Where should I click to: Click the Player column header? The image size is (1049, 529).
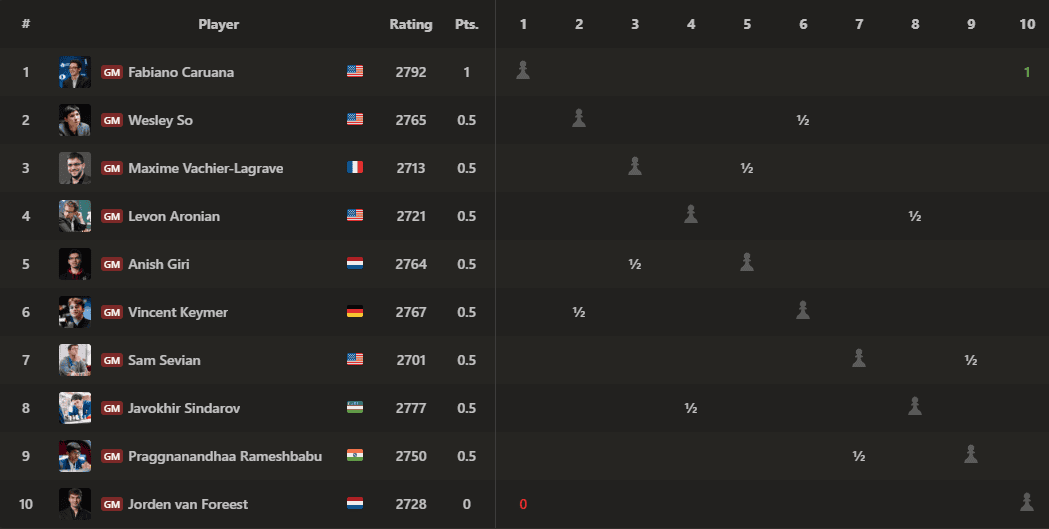218,24
